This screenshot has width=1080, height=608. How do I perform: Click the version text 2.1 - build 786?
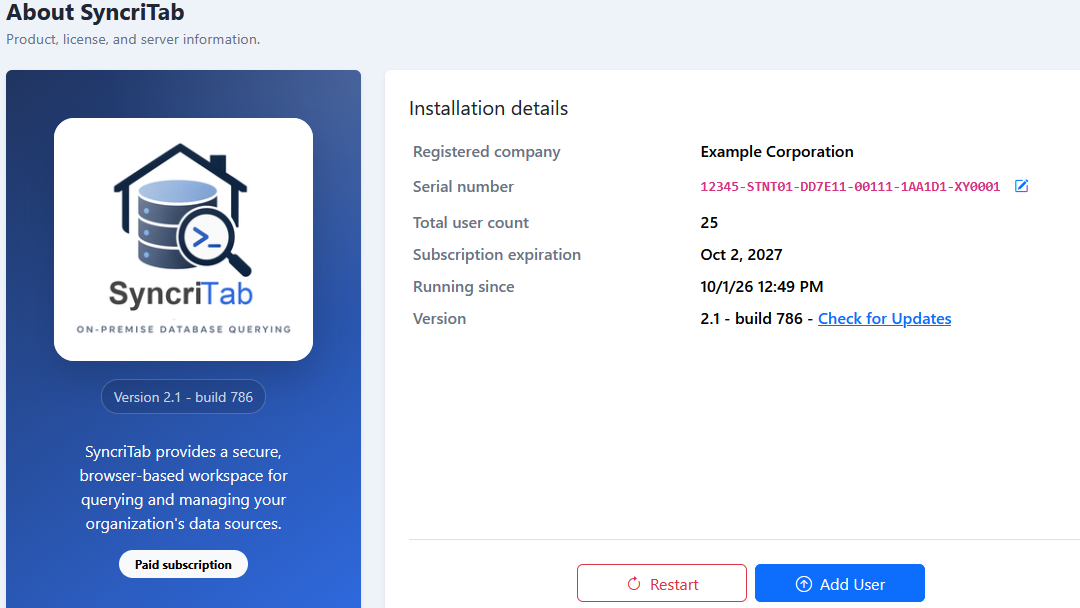[751, 319]
